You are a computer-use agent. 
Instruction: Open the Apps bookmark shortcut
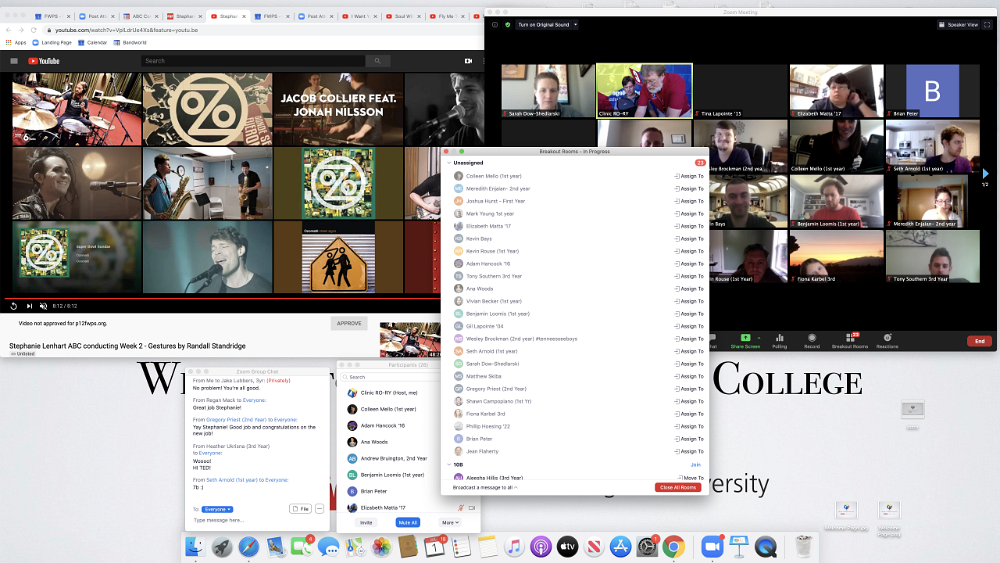[x=16, y=43]
